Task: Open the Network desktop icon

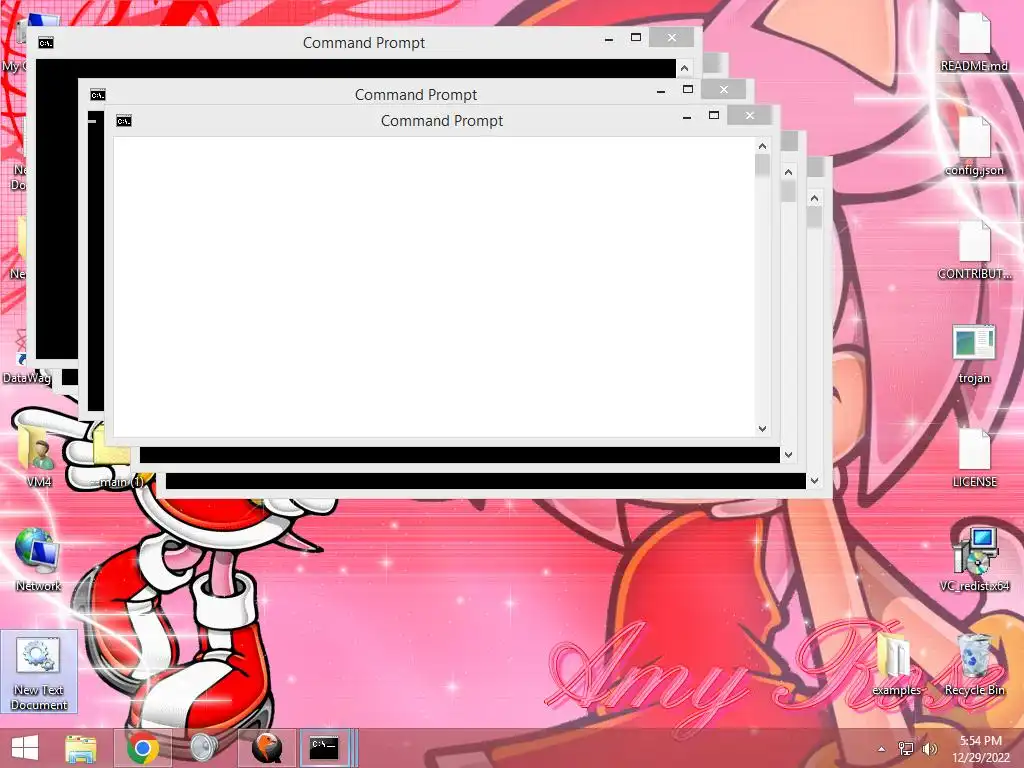Action: 38,560
